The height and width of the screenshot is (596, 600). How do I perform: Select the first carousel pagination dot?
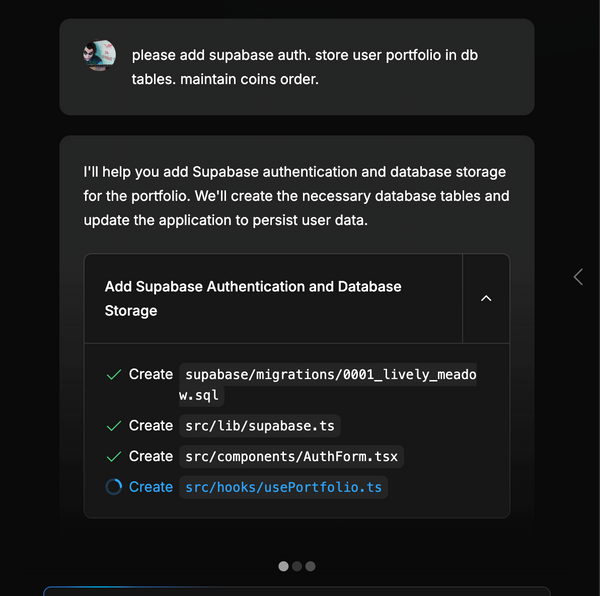click(283, 566)
